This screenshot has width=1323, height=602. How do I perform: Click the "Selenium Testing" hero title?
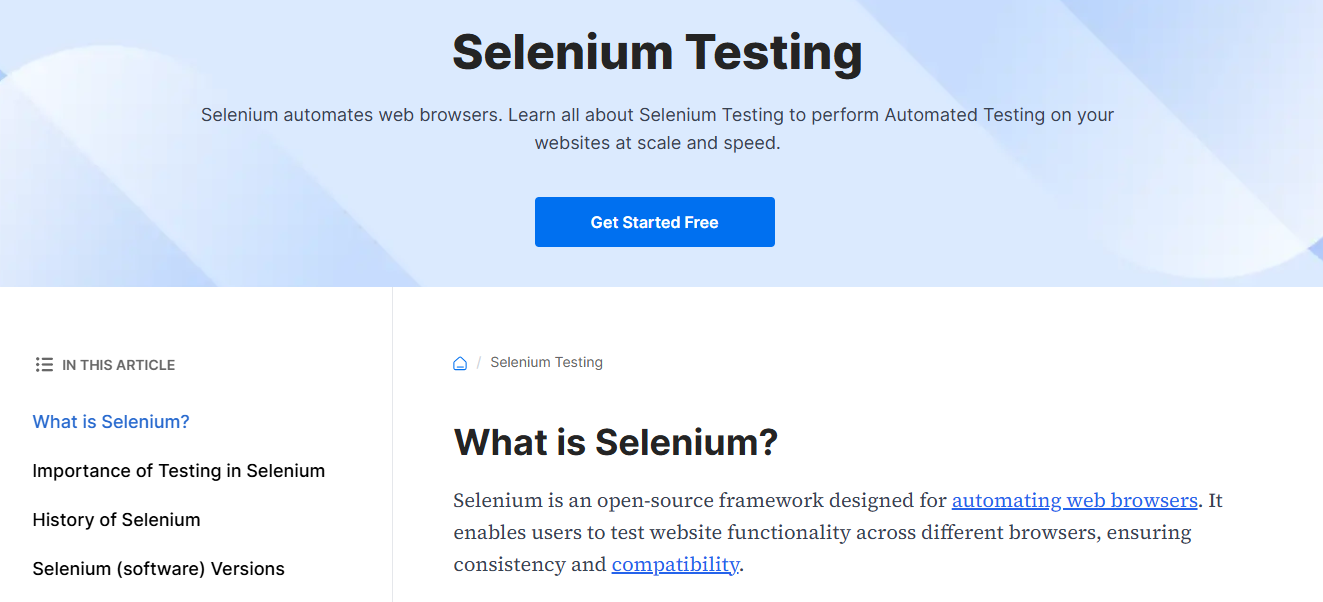click(657, 53)
